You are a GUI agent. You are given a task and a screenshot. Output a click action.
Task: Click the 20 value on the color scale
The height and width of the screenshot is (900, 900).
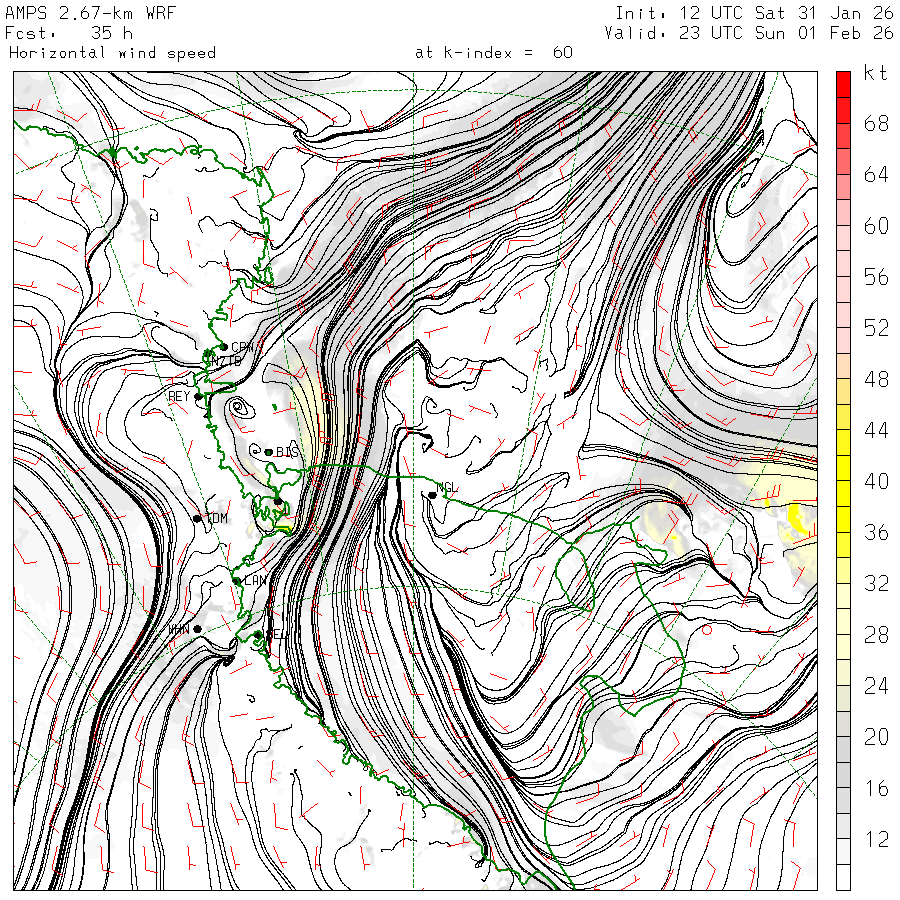[x=876, y=738]
